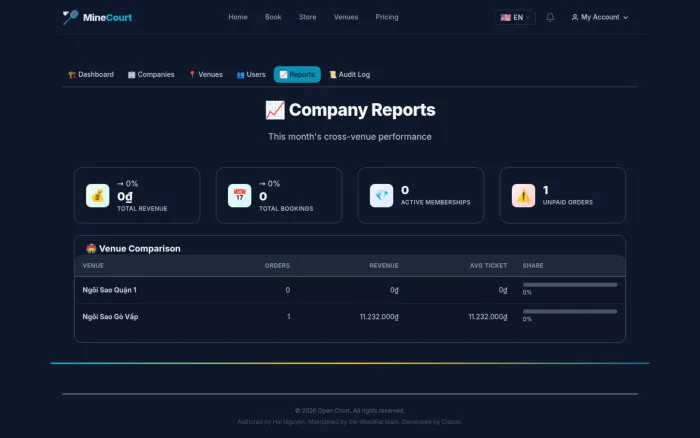Select the Reports tab
This screenshot has width=700, height=438.
point(297,75)
